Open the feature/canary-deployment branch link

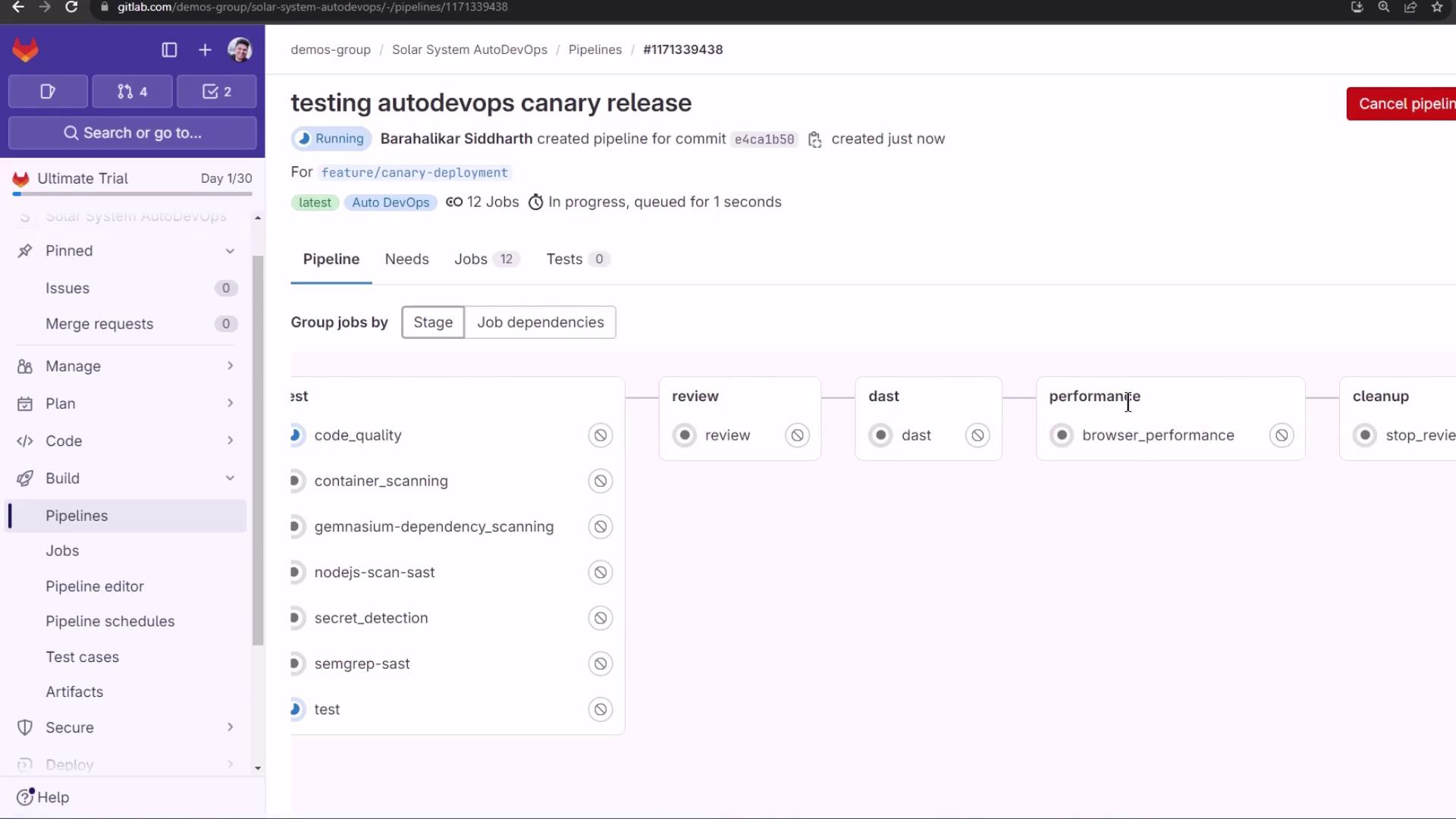414,173
